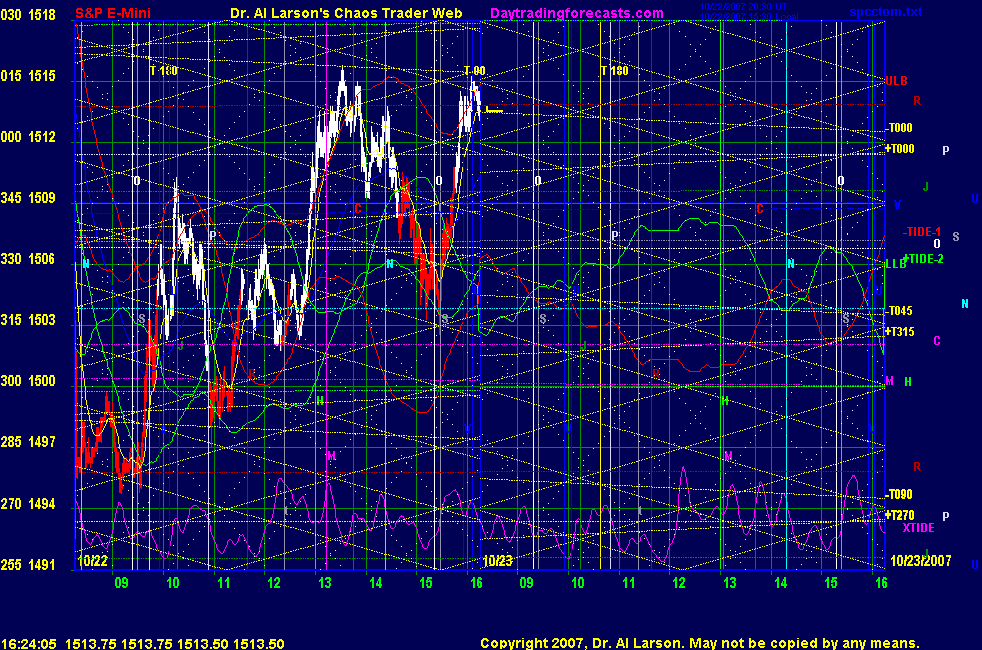Select the "T 00" marker near the price peak
Screen dimensions: 982x650
tap(475, 70)
